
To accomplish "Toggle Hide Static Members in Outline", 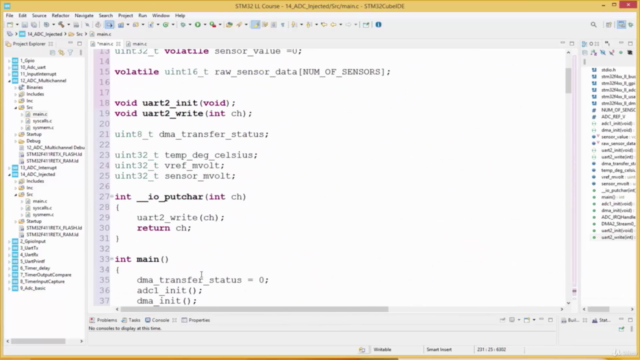I will pyautogui.click(x=612, y=53).
